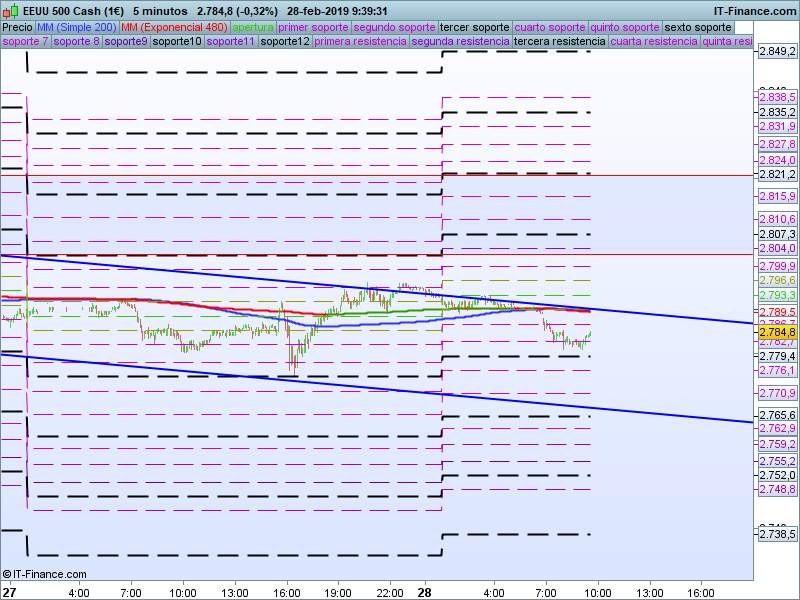800x600 pixels.
Task: Open the IT-Finance.com copyright link at bottom
Action: (x=44, y=574)
